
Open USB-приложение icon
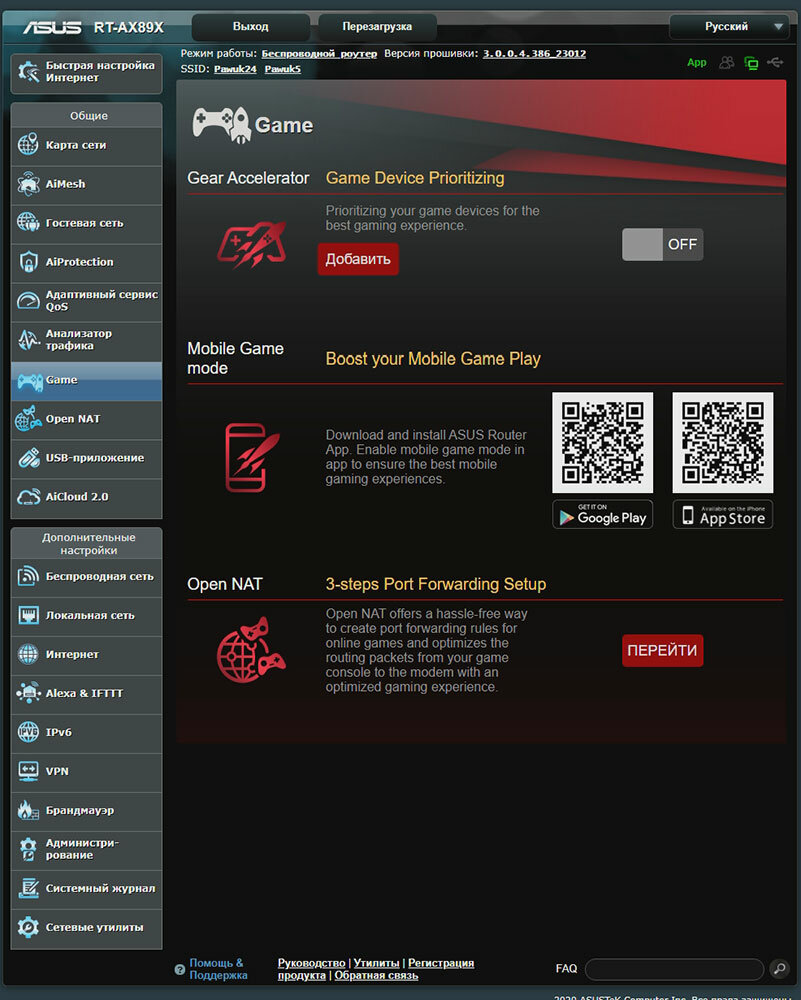[28, 457]
